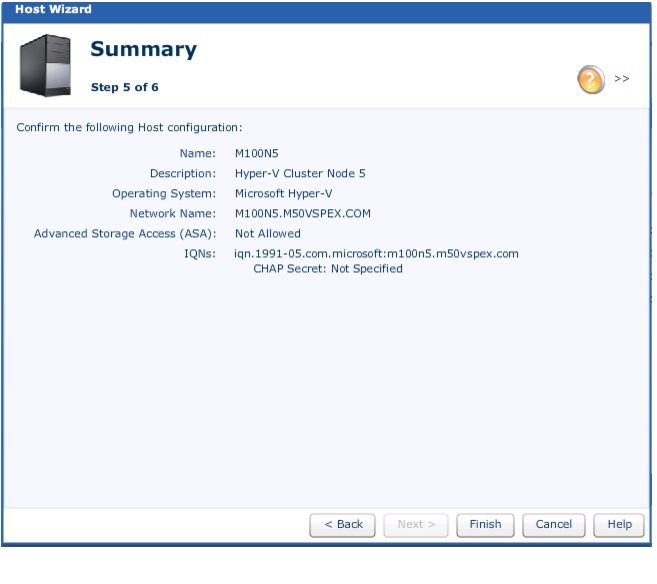Click the greyed-out Next button
The width and height of the screenshot is (657, 584).
tap(416, 525)
